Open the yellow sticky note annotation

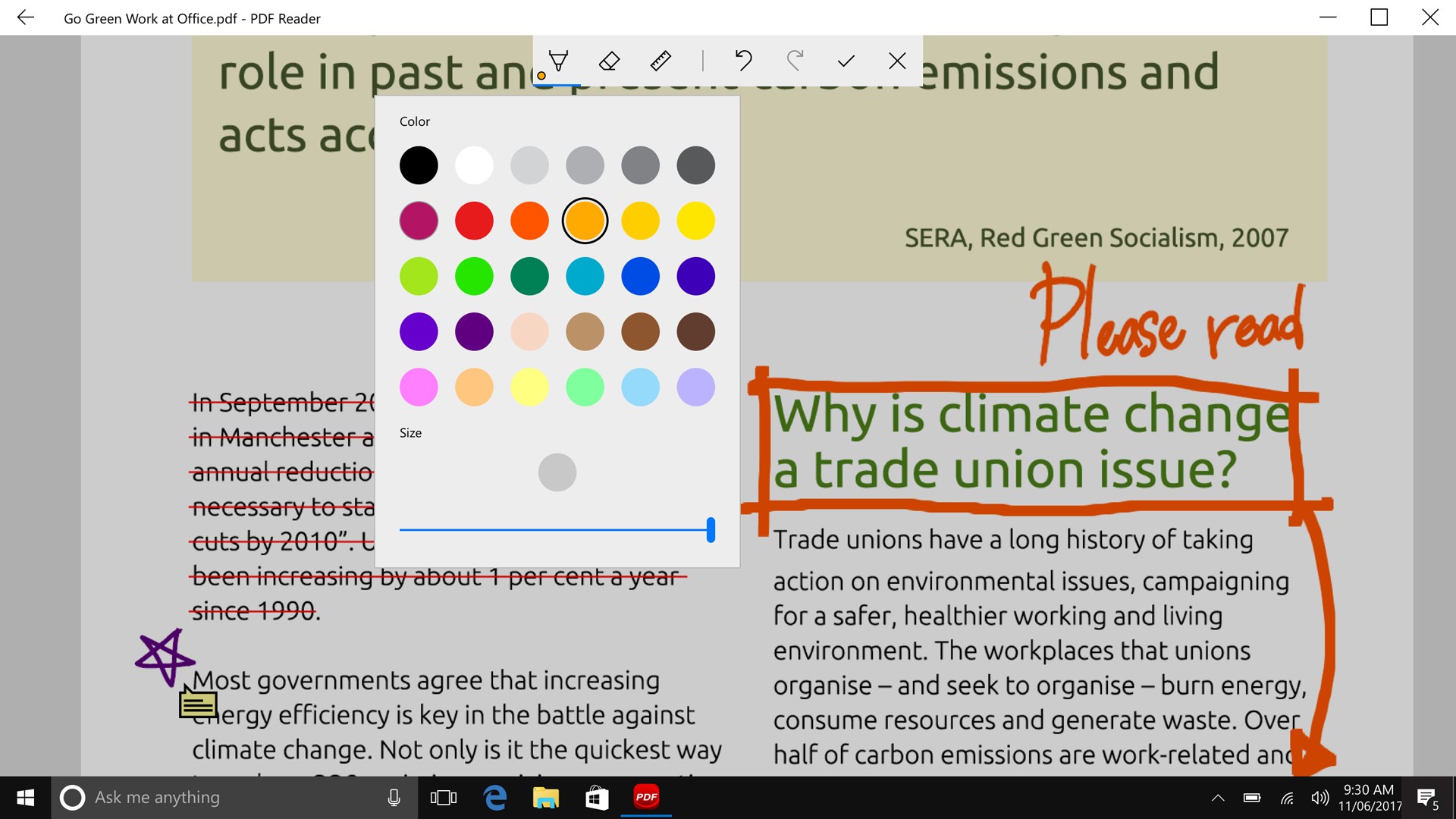coord(198,704)
